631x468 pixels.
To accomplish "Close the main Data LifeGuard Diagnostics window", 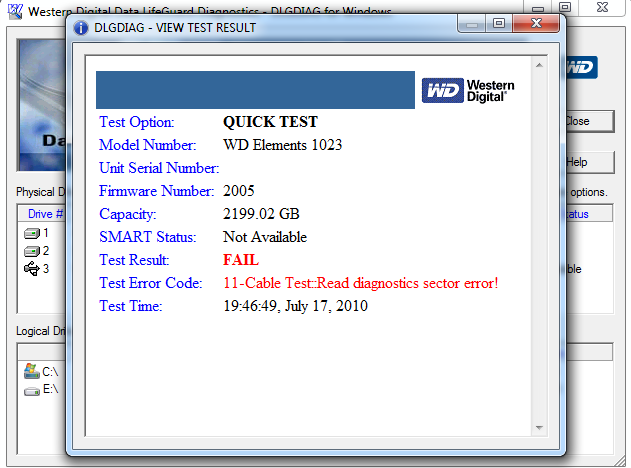I will click(602, 7).
